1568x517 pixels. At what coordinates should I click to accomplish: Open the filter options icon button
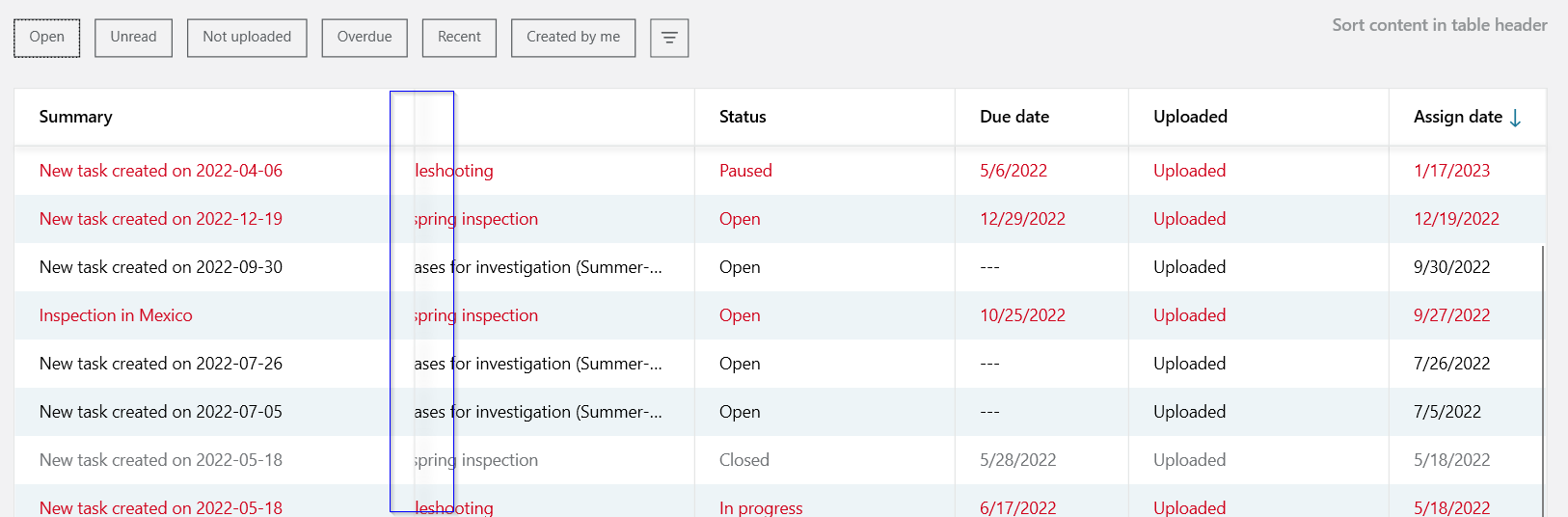point(668,38)
